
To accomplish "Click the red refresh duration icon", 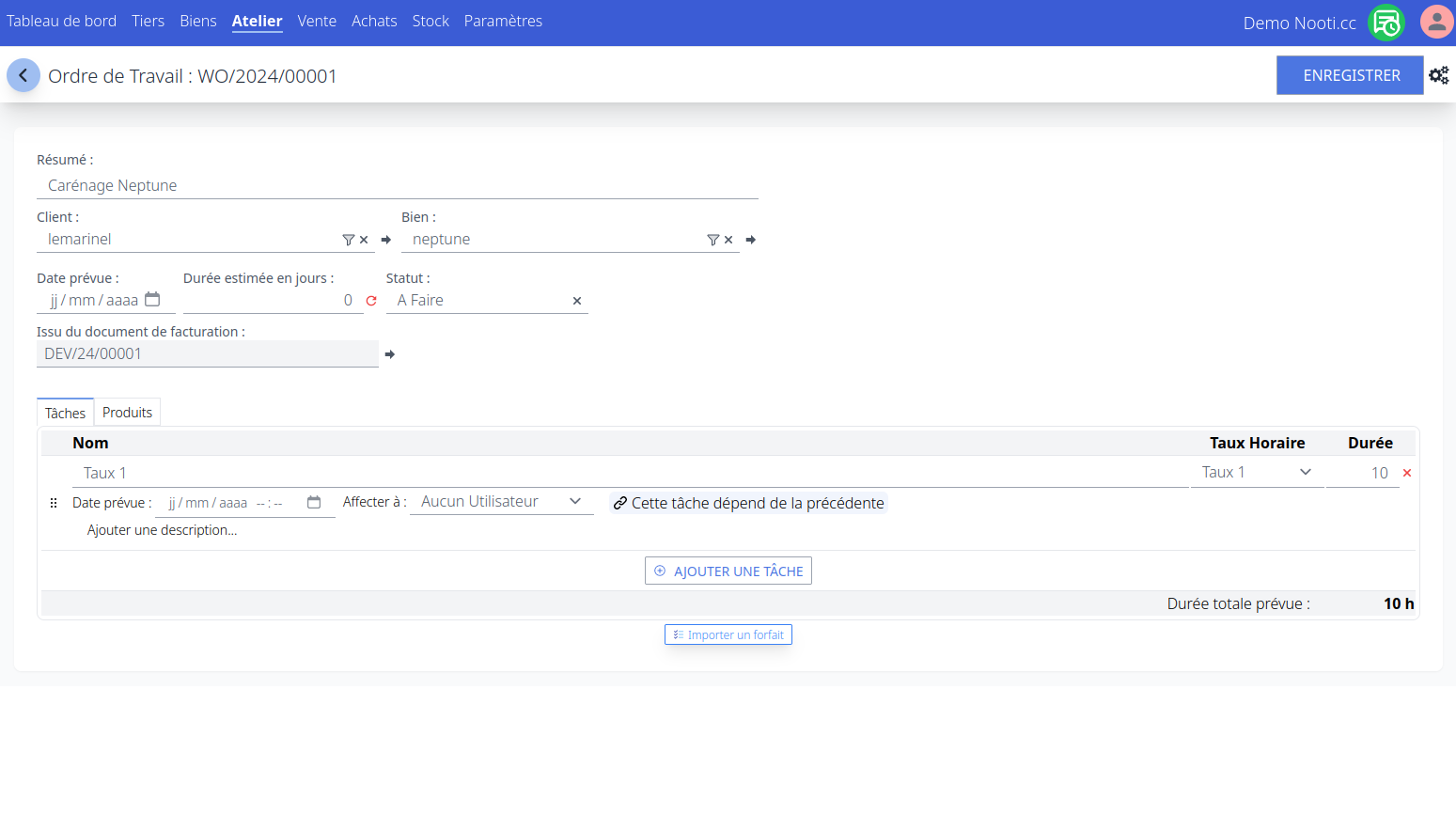I will pos(371,301).
